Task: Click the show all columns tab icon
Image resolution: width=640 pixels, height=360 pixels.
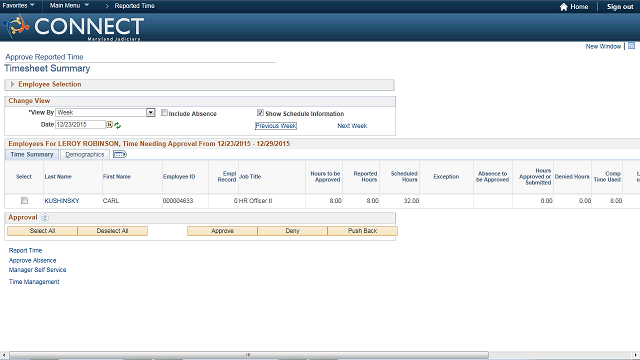Action: [120, 154]
